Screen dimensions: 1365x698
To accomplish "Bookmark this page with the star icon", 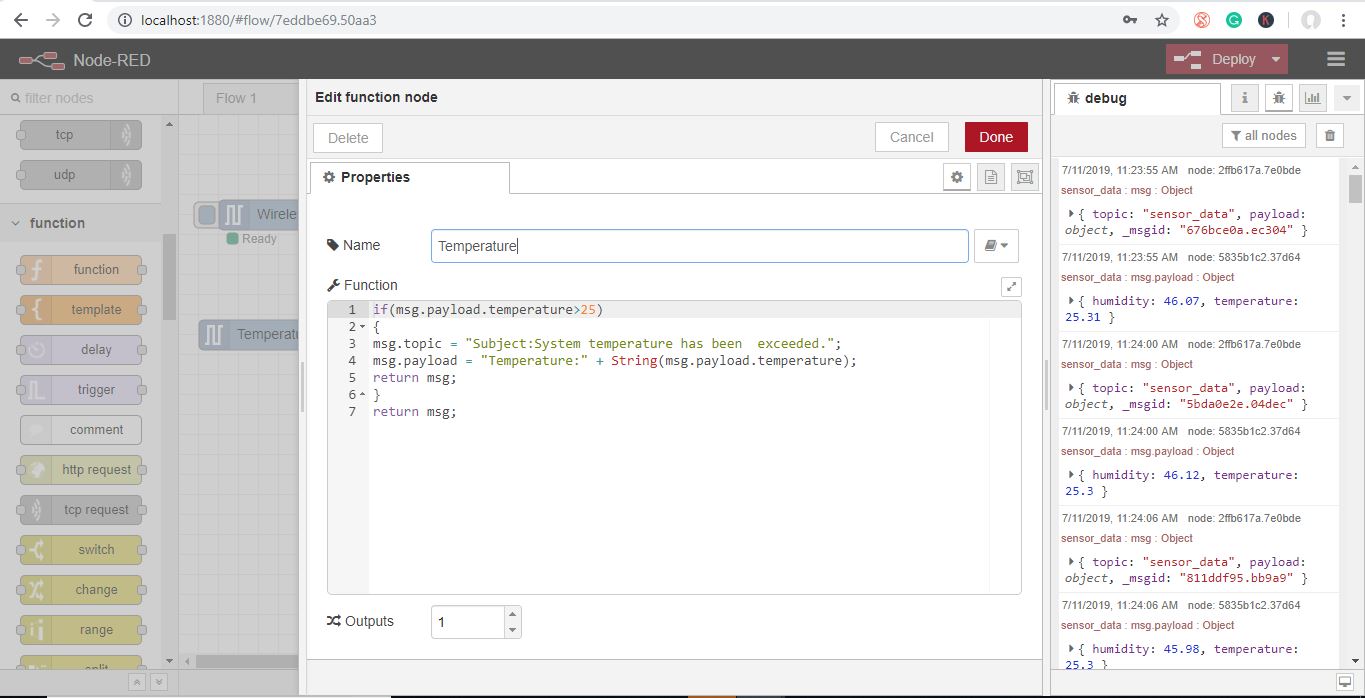I will [x=1161, y=20].
